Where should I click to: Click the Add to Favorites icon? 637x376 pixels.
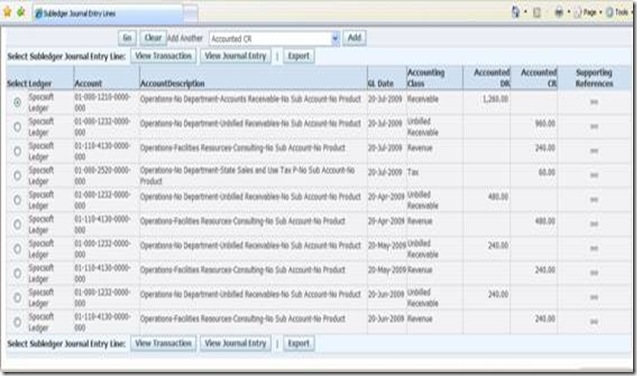point(21,12)
